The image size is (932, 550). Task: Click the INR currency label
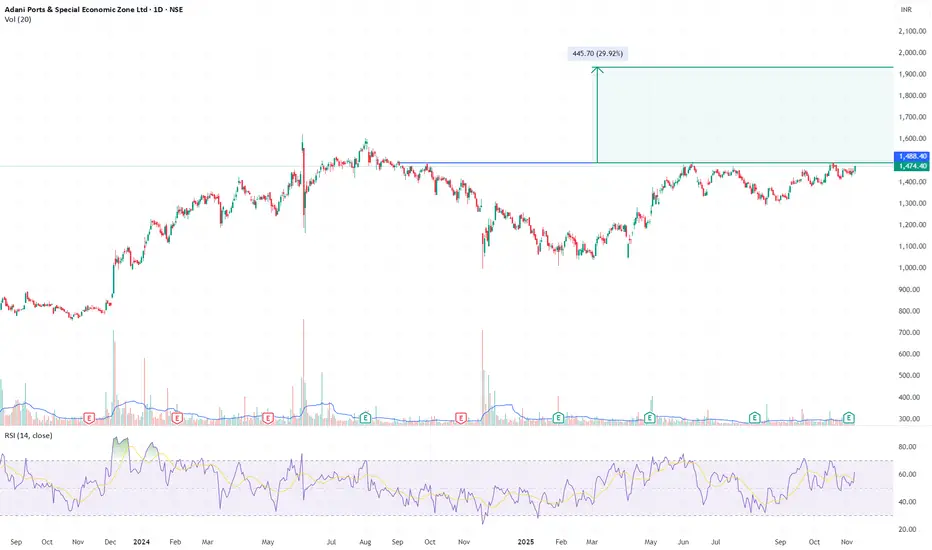906,10
